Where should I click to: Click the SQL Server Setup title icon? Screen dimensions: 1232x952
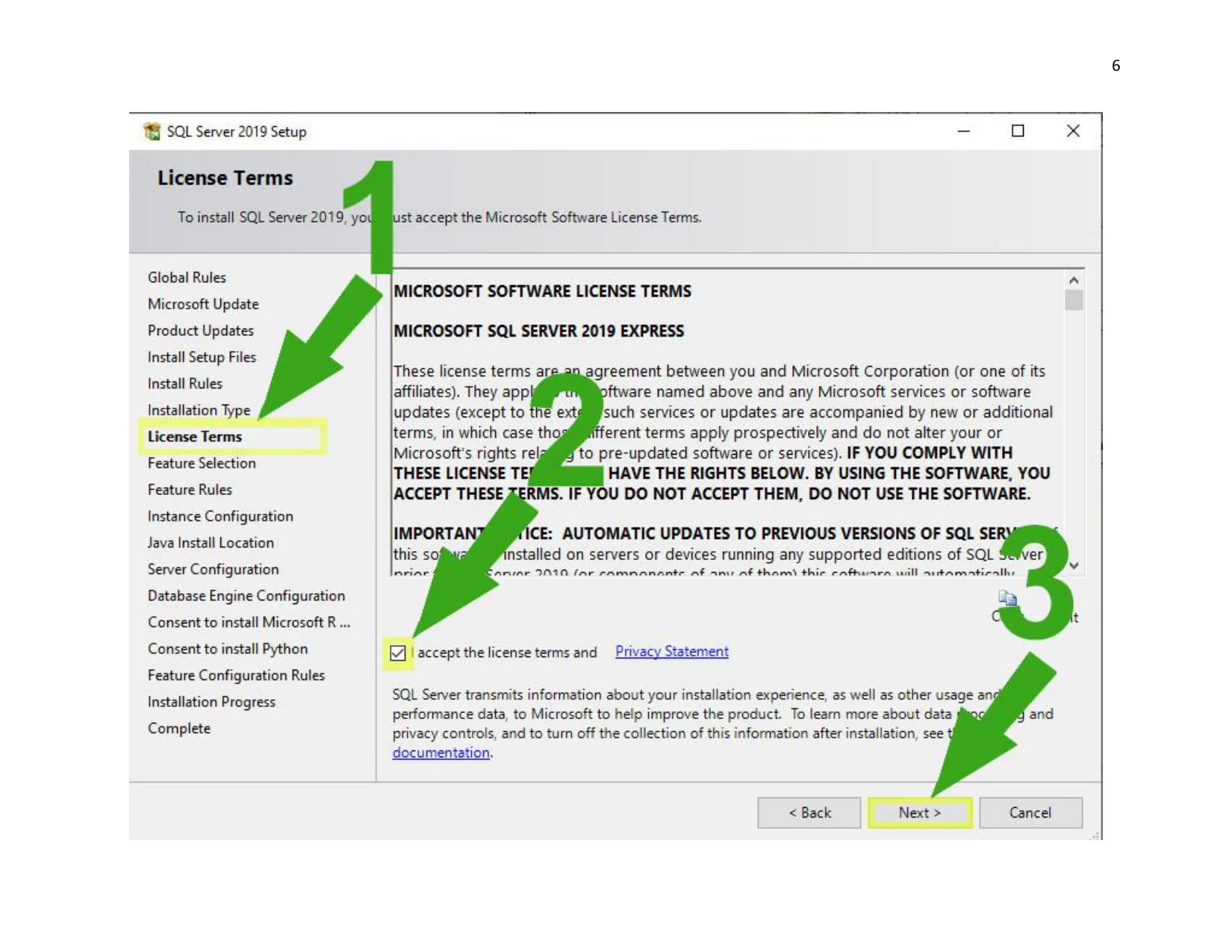pos(152,131)
